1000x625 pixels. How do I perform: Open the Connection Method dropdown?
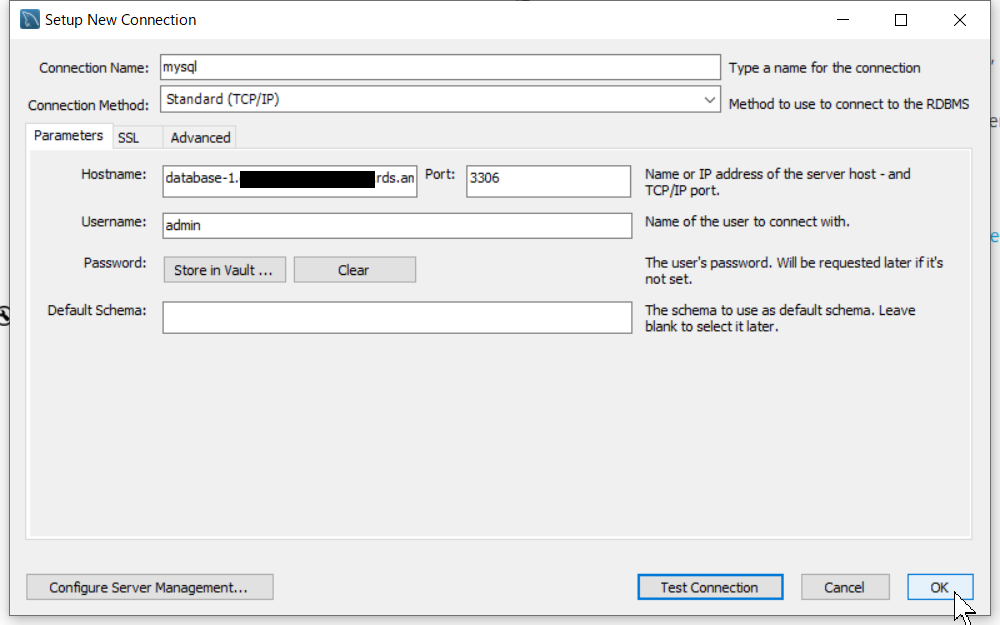[x=440, y=99]
